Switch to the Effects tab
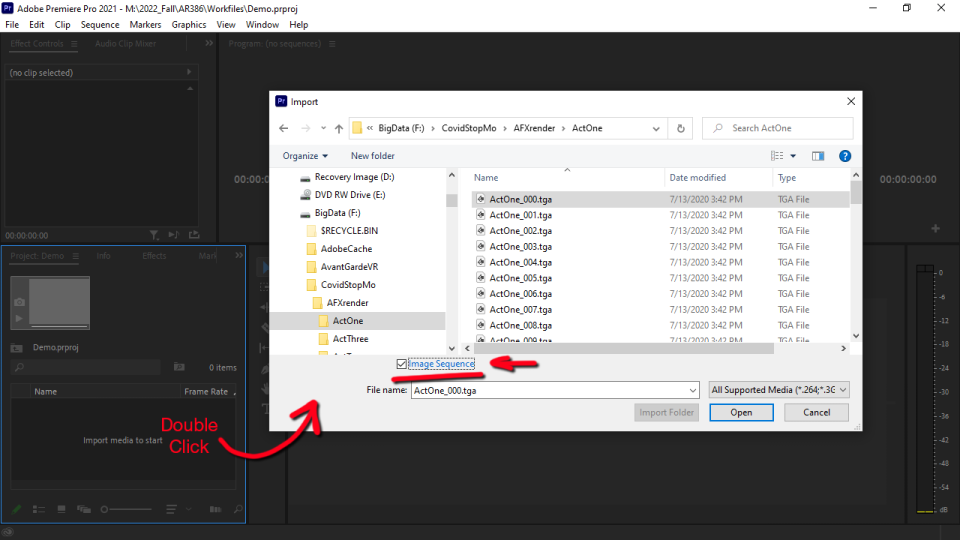 (154, 256)
